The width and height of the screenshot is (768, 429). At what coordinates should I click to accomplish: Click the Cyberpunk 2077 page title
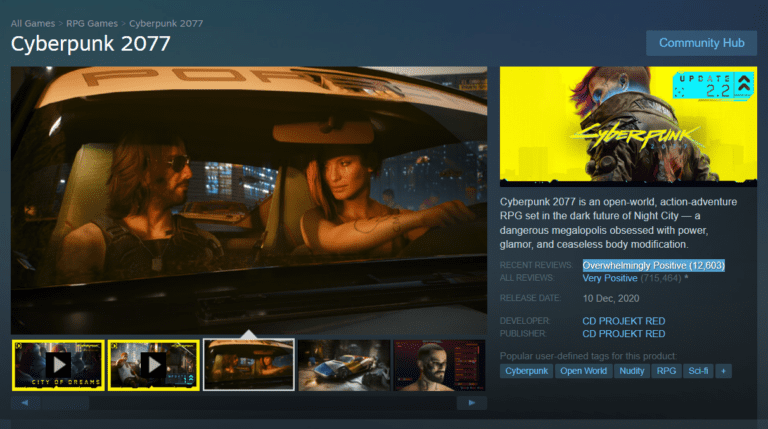click(91, 44)
